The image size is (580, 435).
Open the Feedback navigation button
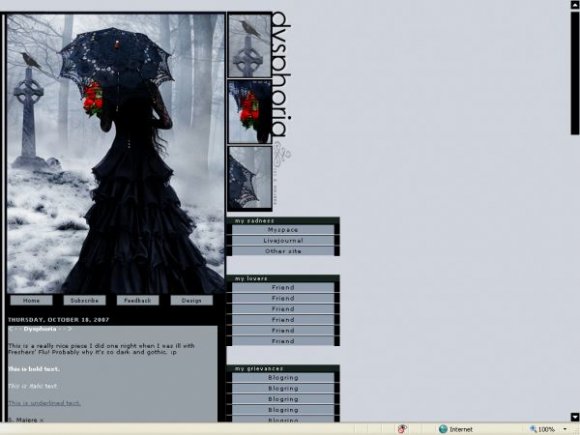(138, 300)
